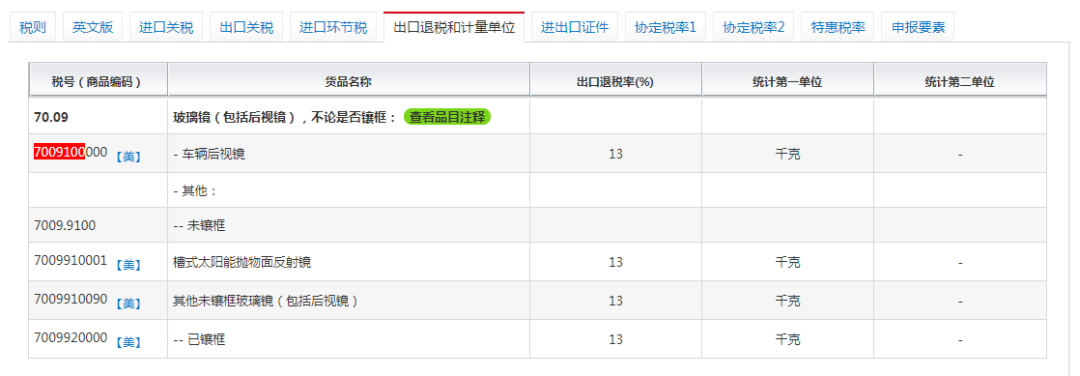Open the 进出口证件 tab

click(574, 28)
